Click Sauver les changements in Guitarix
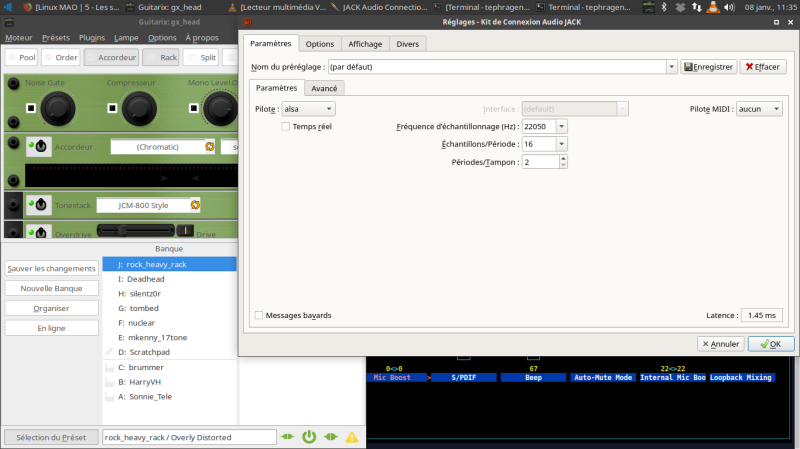Viewport: 800px width, 449px height. click(52, 268)
